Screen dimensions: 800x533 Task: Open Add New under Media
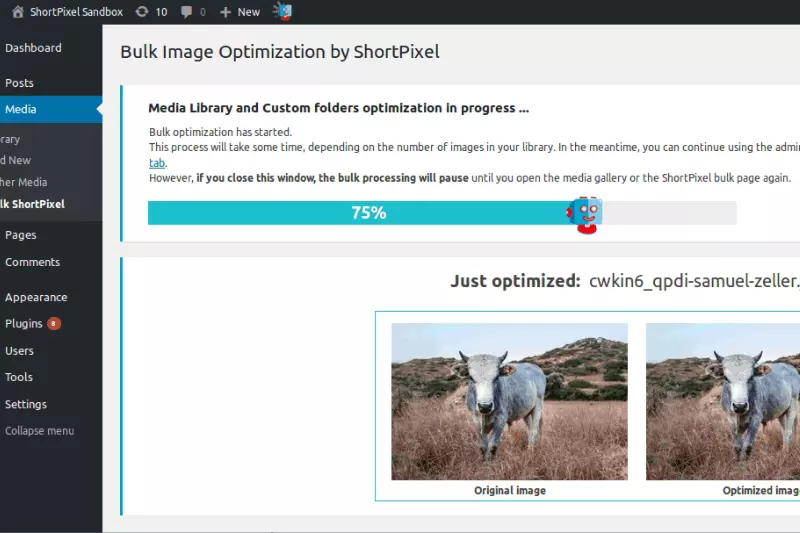[x=15, y=160]
